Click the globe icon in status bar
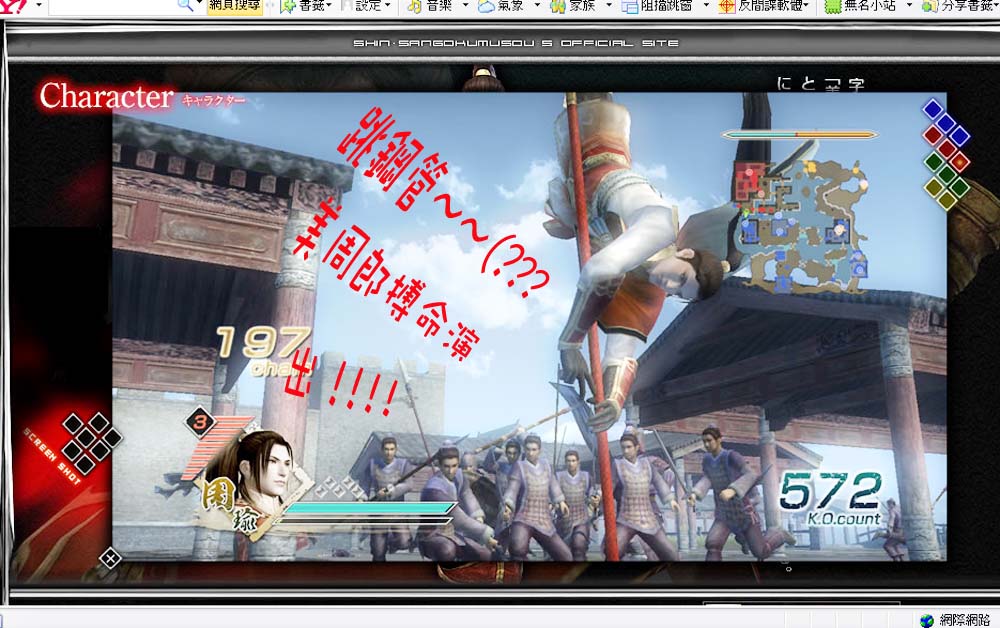Viewport: 1000px width, 628px height. pos(927,620)
